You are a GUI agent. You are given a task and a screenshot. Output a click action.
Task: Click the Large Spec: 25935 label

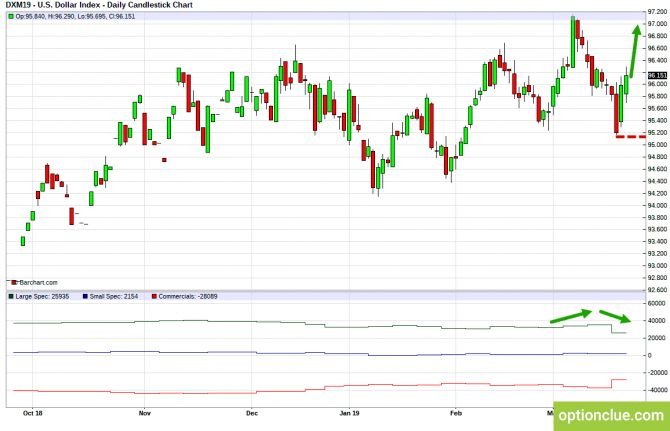tap(42, 296)
